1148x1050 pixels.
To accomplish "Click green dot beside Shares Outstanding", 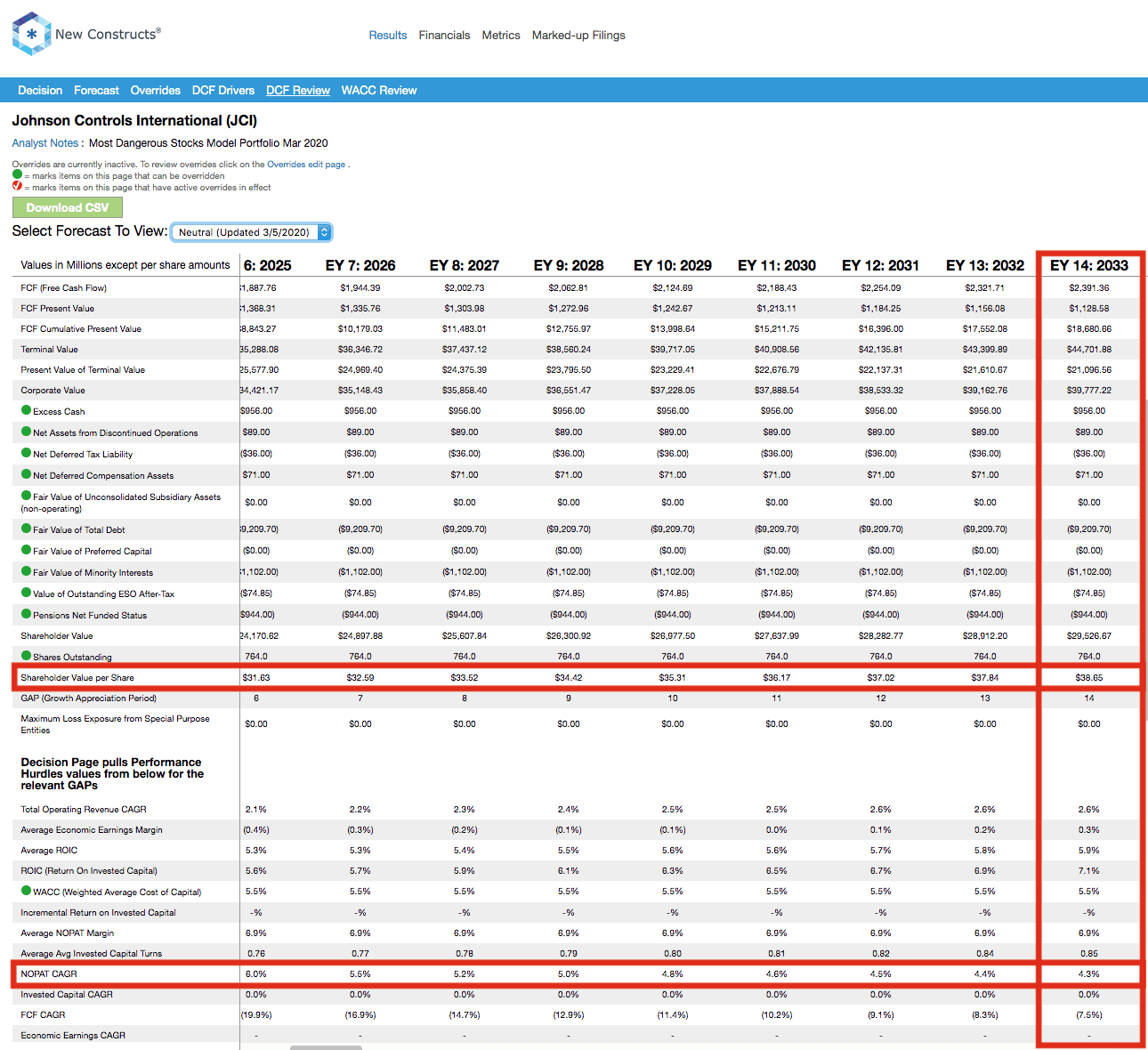I will pos(26,656).
